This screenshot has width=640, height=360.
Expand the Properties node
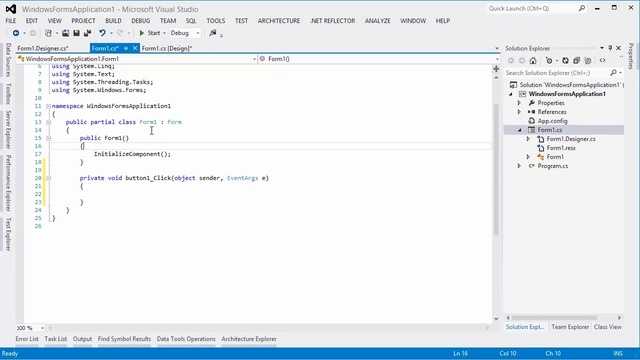520,103
